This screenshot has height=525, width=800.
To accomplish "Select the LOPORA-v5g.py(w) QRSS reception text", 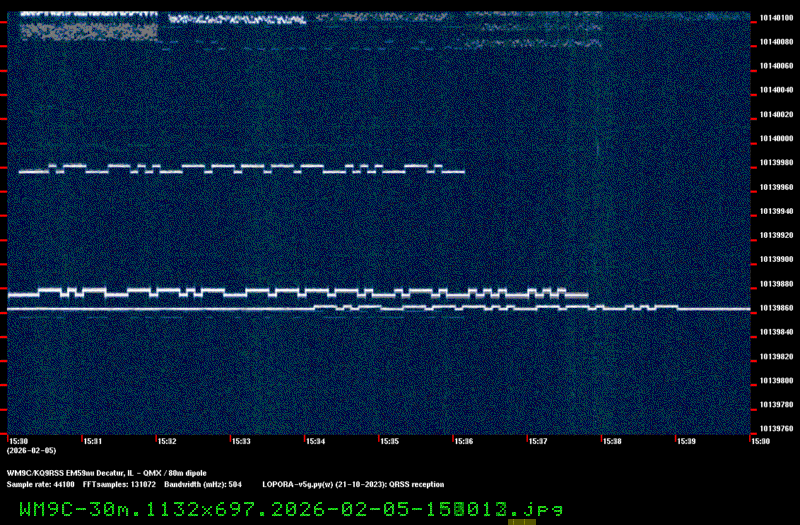I will click(353, 485).
